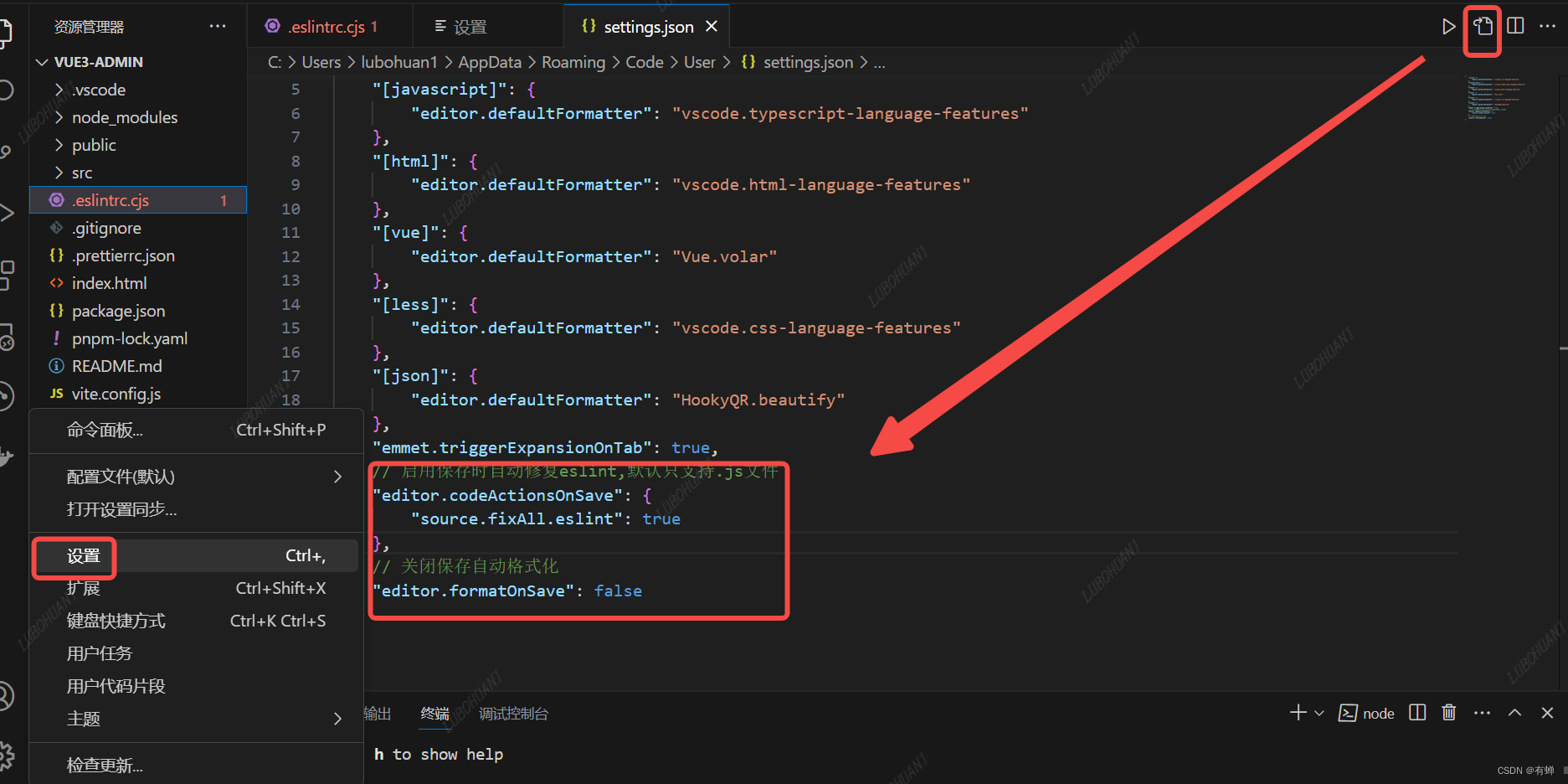Switch to the .eslintrc.cjs tab
Screen dimensions: 1568x784
click(x=329, y=27)
